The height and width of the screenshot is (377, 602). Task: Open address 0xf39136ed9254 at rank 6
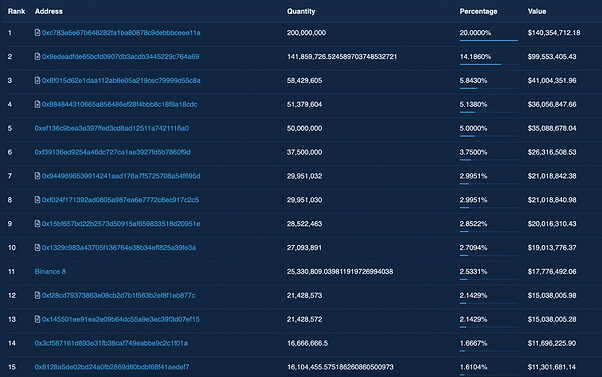(112, 152)
